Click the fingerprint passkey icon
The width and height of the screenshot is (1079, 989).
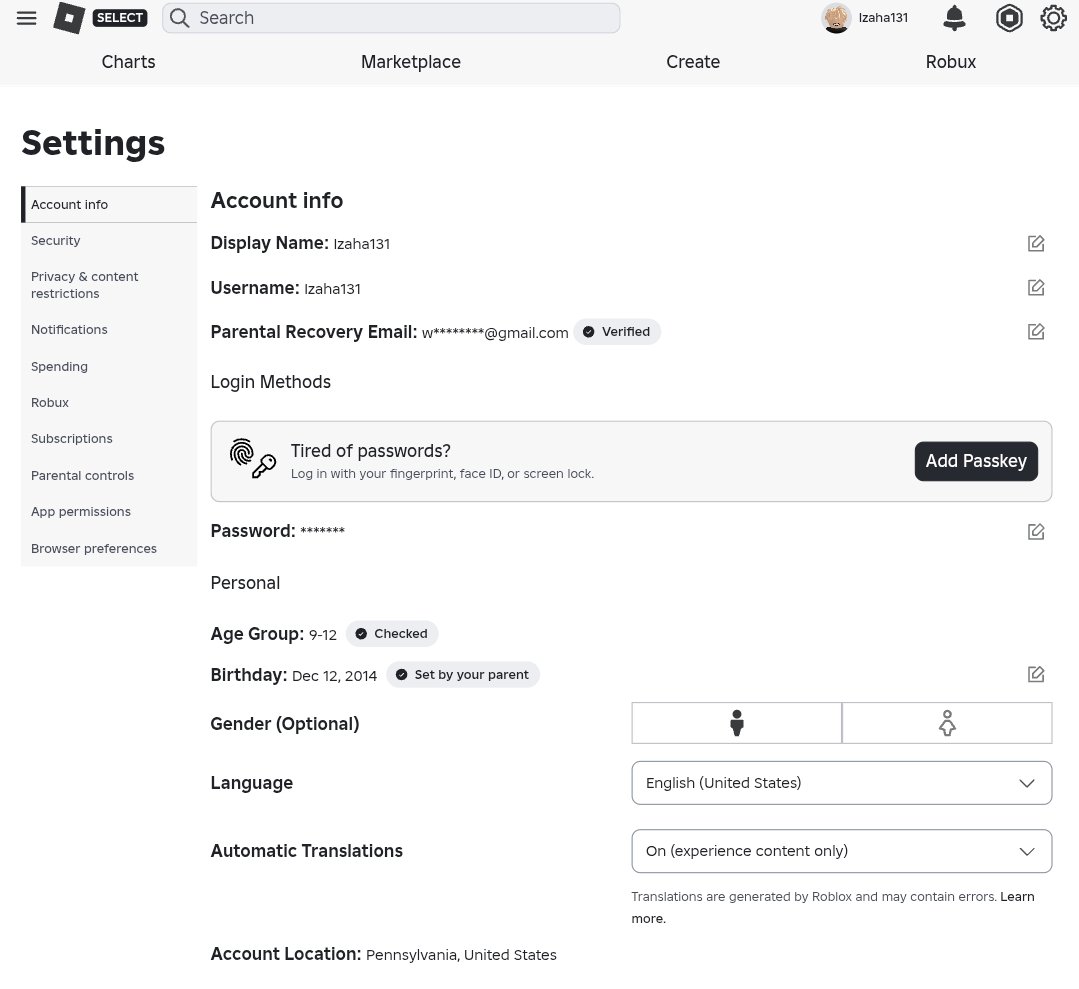253,458
